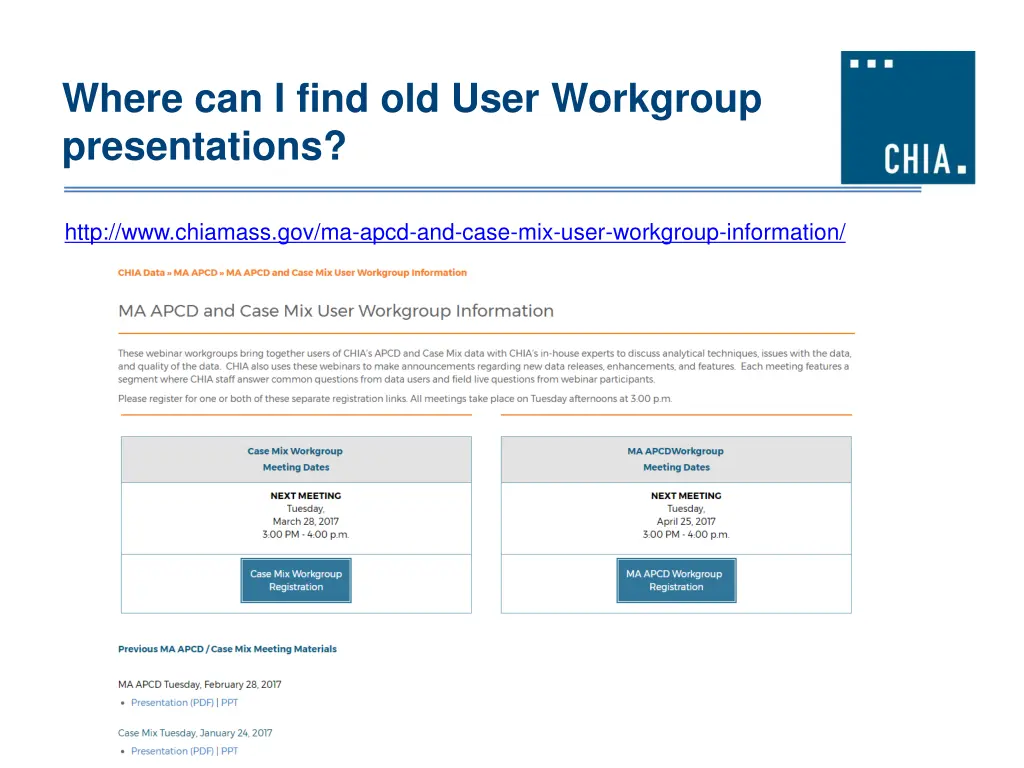Click the embedded webpage screenshot thumbnail

(x=486, y=510)
